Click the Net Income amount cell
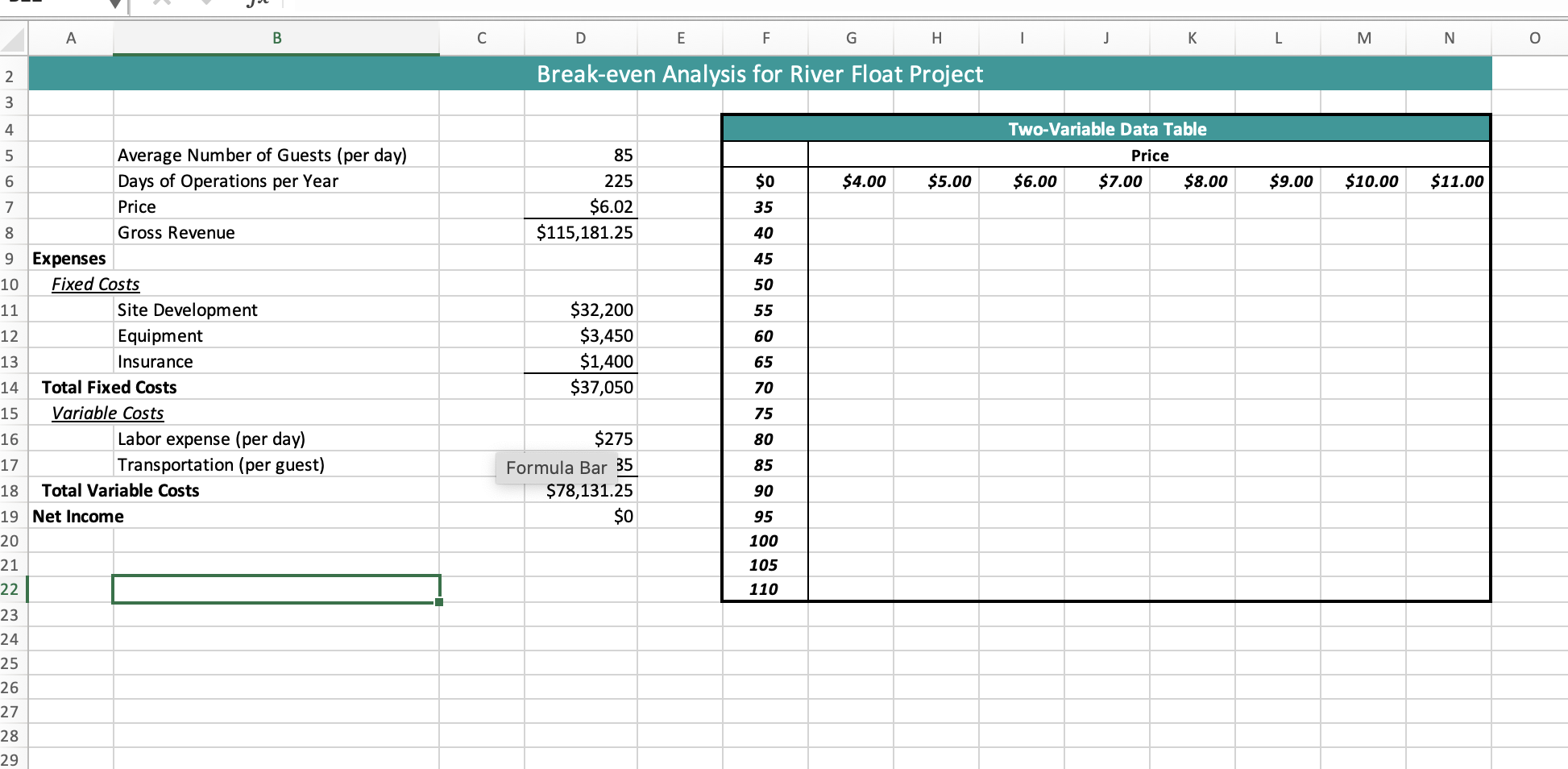The width and height of the screenshot is (1568, 769). (580, 516)
